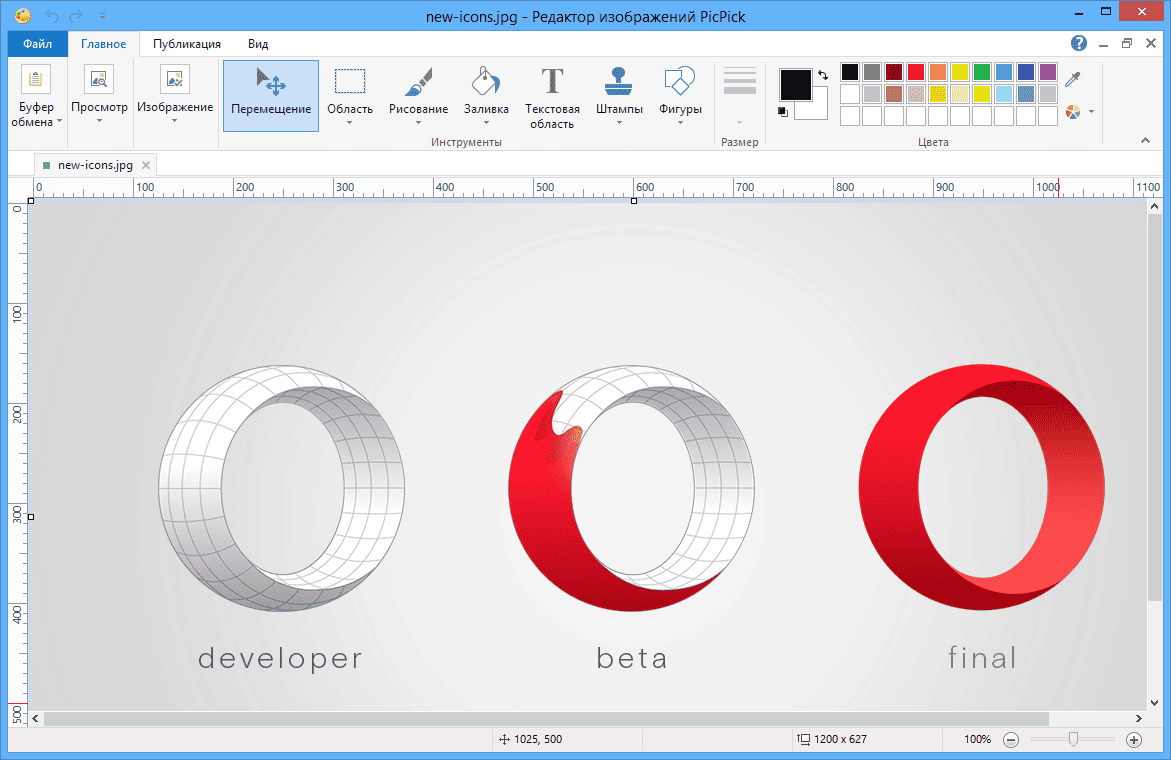
Task: Open the Просмотр view tool
Action: pos(99,96)
